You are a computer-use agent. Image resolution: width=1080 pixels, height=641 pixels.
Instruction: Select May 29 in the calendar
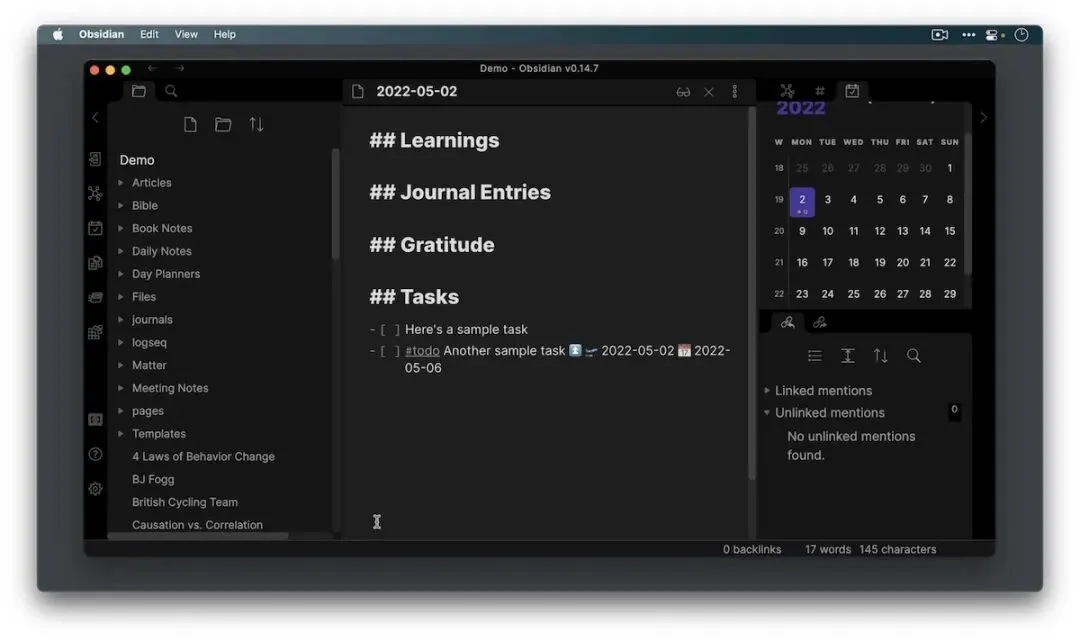click(950, 294)
